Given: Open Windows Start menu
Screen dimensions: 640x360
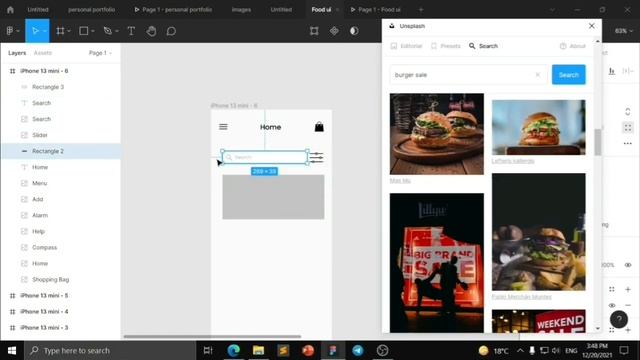Looking at the screenshot, I should [12, 350].
